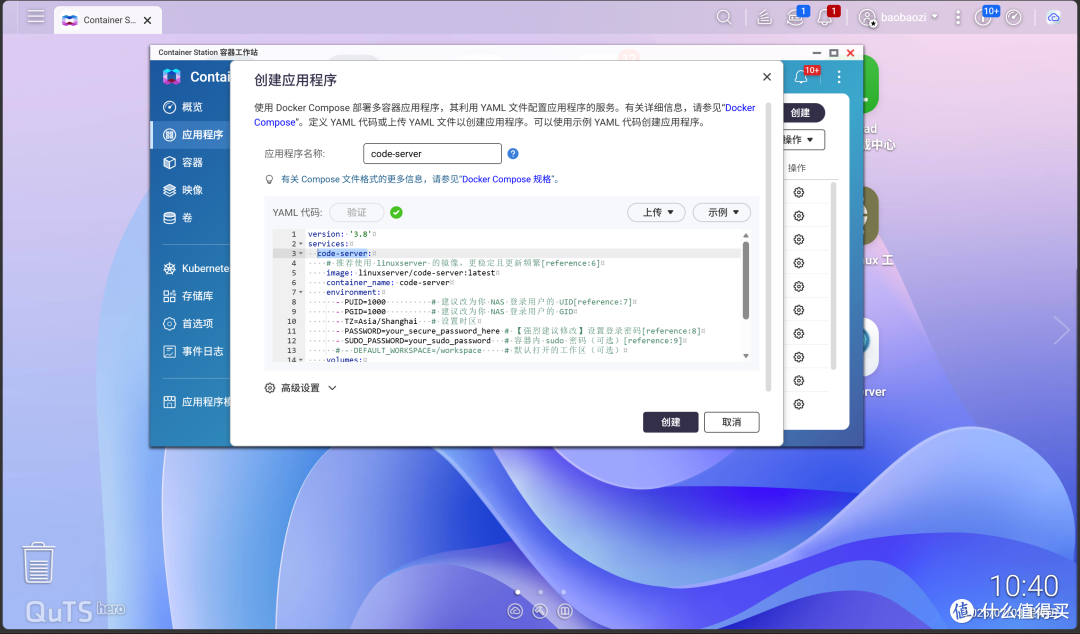Click the dark 创建 button in the dialog
The width and height of the screenshot is (1080, 634).
(670, 422)
